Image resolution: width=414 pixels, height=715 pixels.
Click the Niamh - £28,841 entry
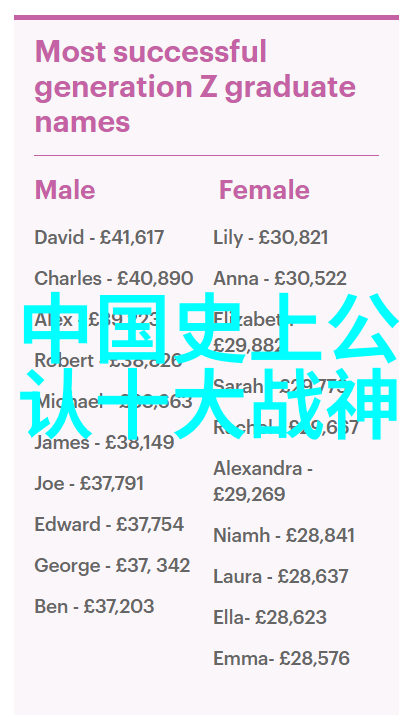coord(284,535)
